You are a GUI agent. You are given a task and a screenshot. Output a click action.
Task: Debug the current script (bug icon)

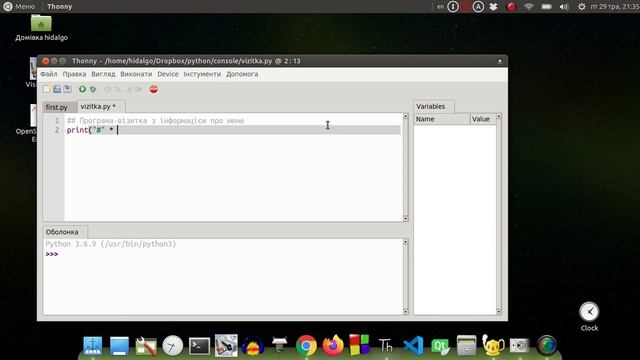pos(93,89)
